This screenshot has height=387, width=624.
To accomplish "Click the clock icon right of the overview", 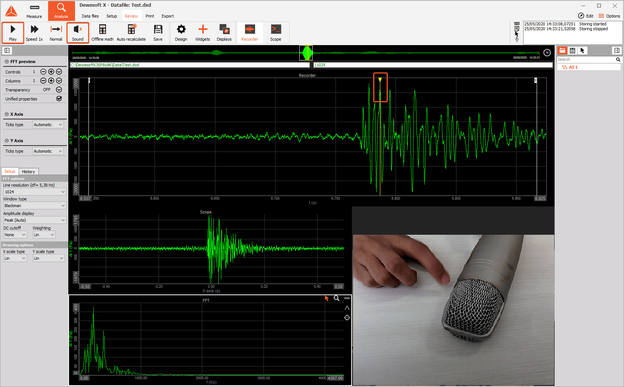I will point(547,53).
